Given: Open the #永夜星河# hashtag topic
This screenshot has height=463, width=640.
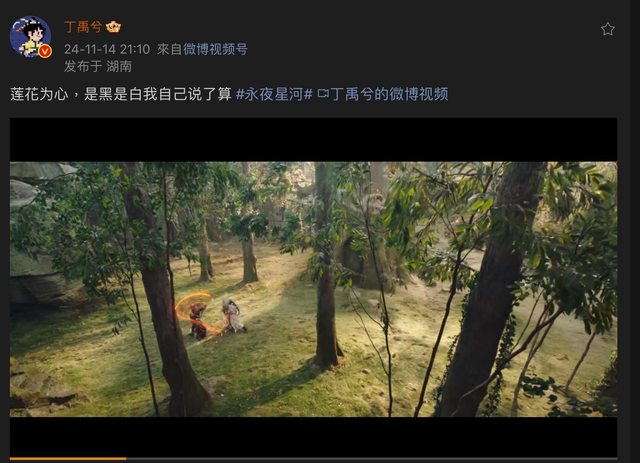Looking at the screenshot, I should tap(274, 94).
